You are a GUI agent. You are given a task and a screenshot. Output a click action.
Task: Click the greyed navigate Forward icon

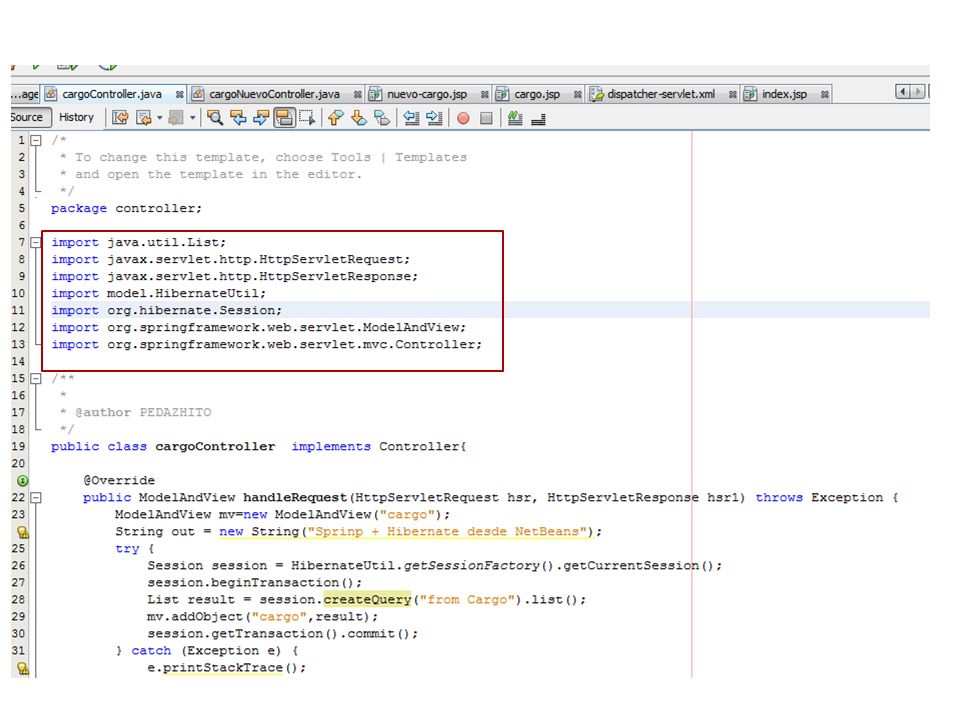176,118
